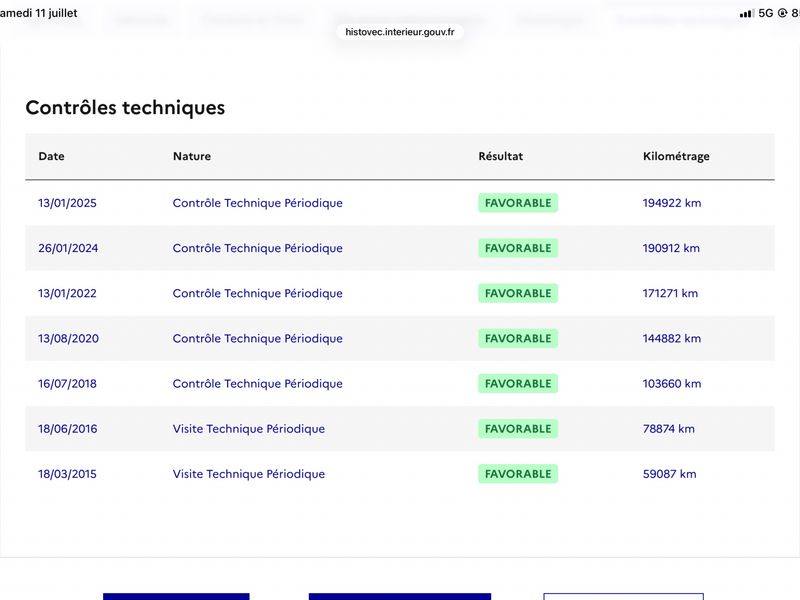The image size is (800, 600).
Task: Tap the cellular signal strength icon
Action: pyautogui.click(x=746, y=14)
